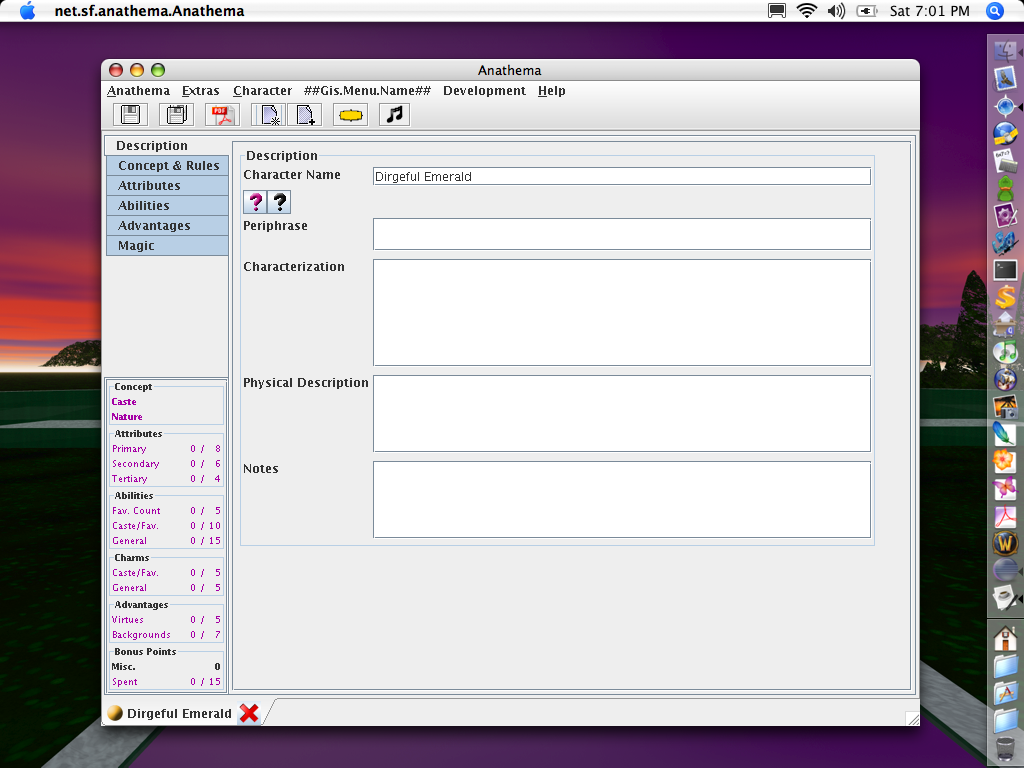
Task: Click the New document asterisk toolbar icon
Action: click(x=268, y=115)
